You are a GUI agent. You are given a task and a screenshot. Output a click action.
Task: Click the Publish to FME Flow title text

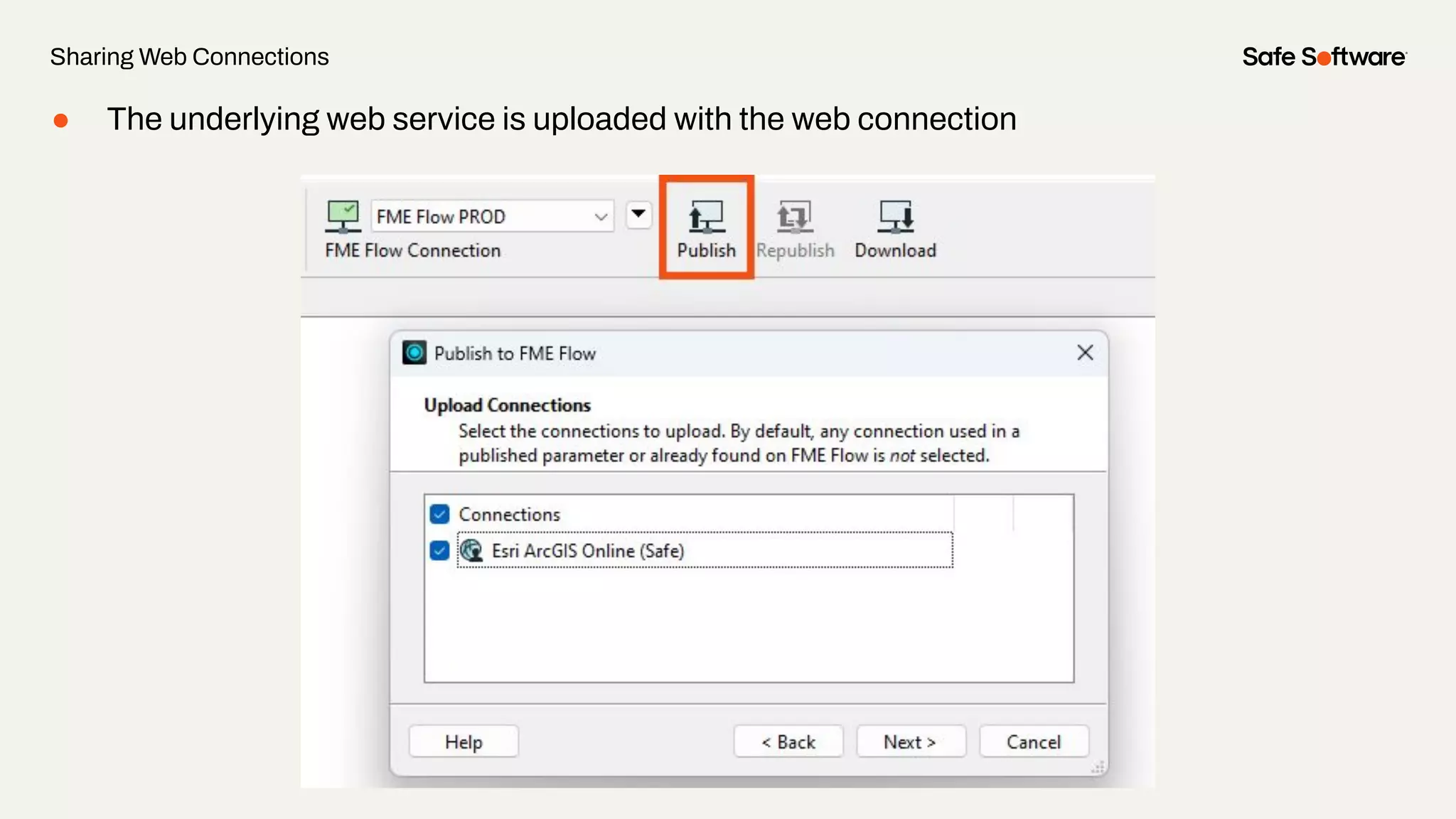pos(515,353)
